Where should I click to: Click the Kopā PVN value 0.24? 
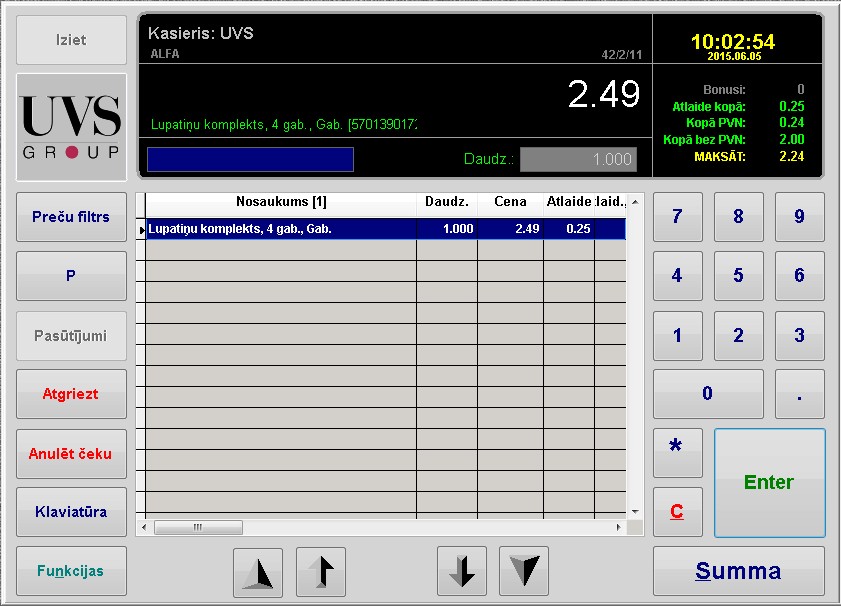click(792, 123)
